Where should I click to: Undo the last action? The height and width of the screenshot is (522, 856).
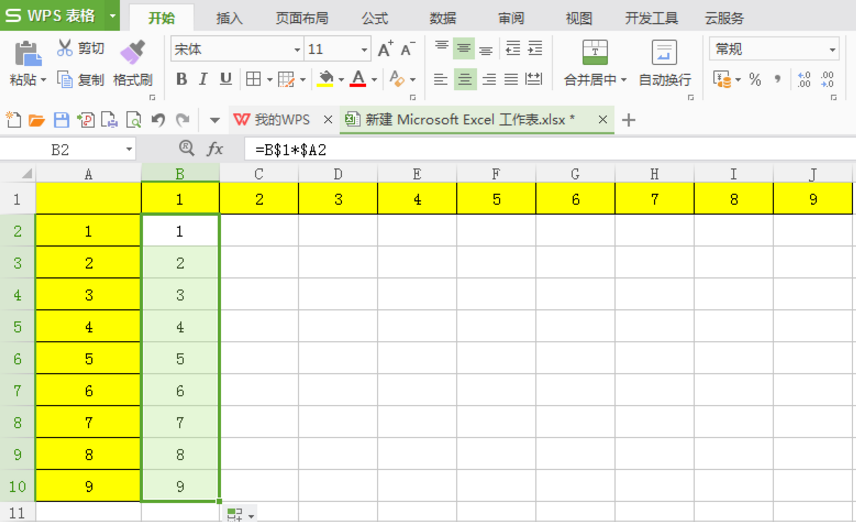coord(158,120)
